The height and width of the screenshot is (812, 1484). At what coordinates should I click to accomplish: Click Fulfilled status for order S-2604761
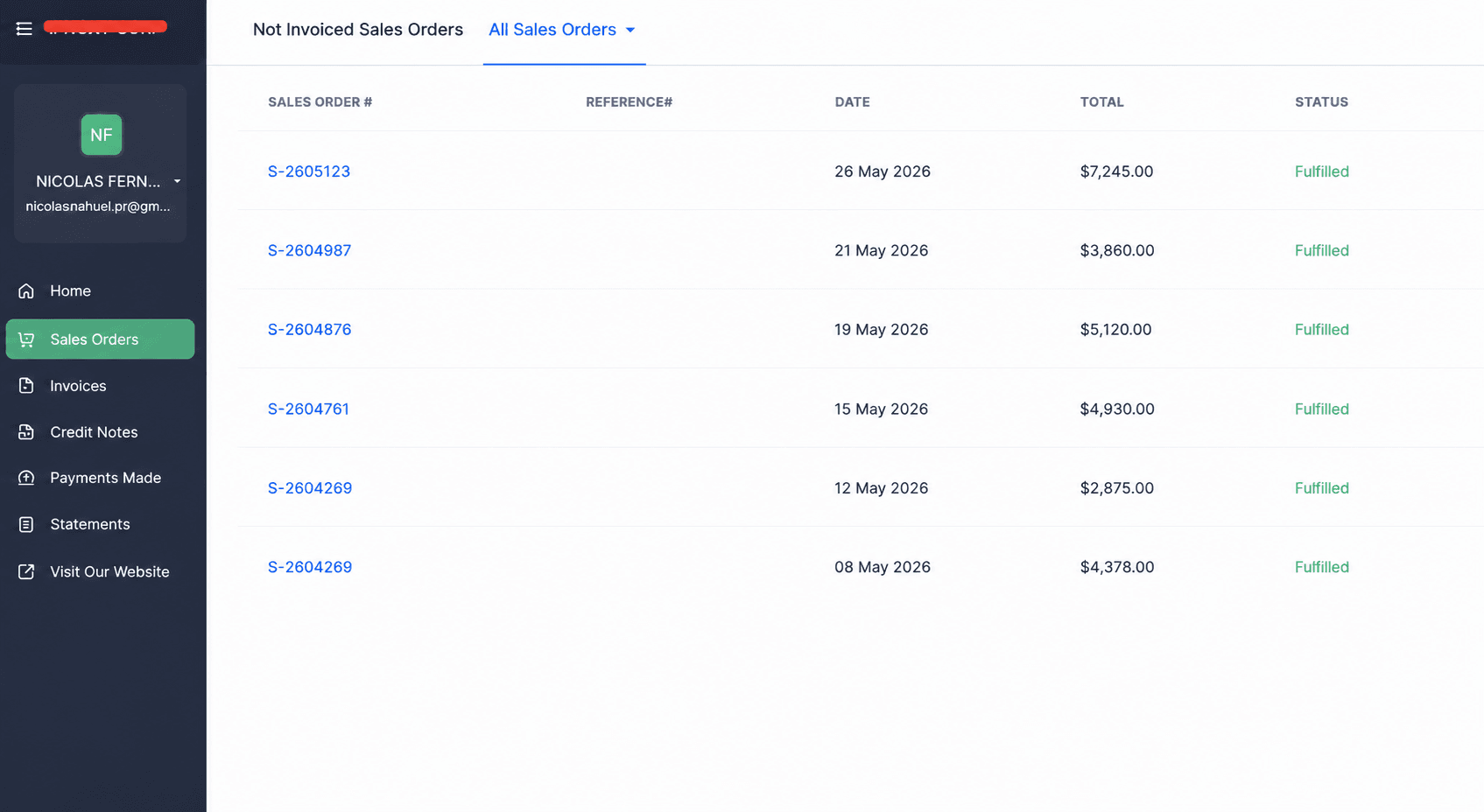coord(1321,409)
